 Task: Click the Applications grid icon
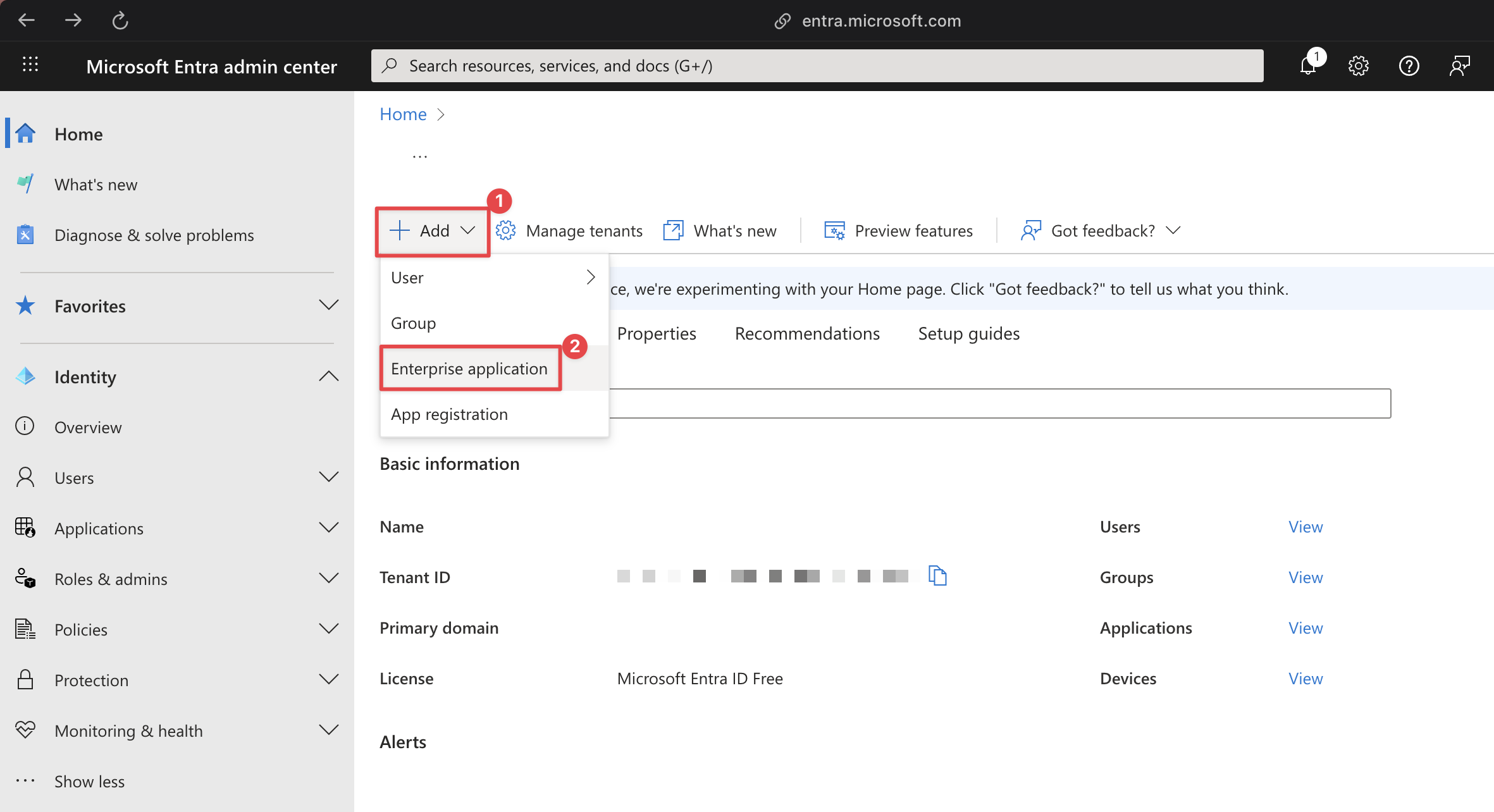[x=25, y=527]
